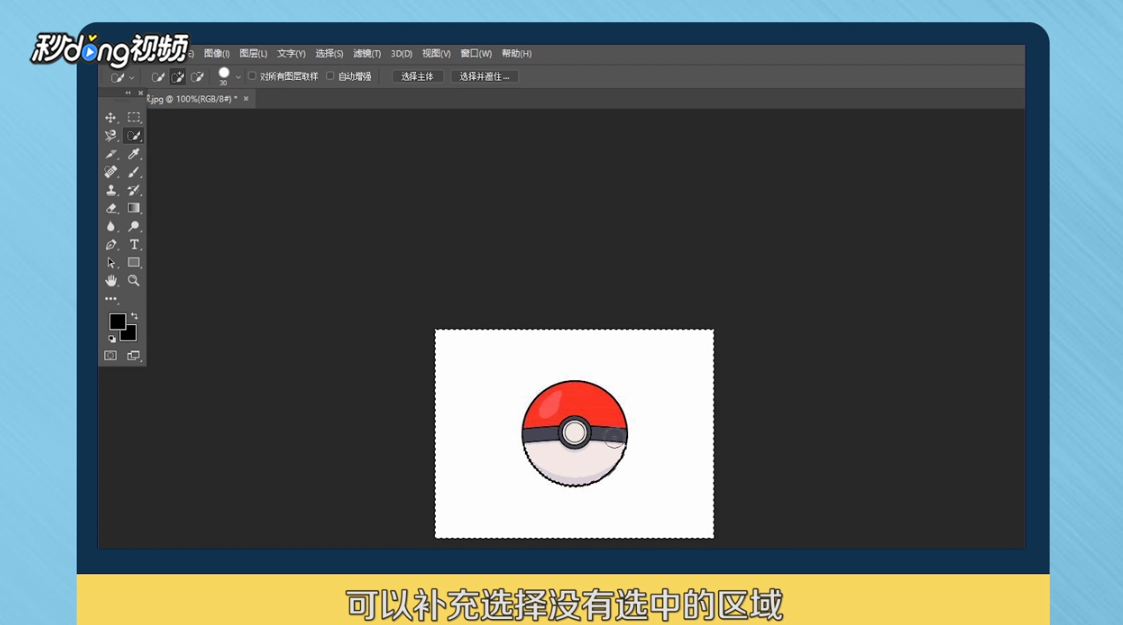
Task: Close the floating toolbox panel
Action: (x=140, y=93)
